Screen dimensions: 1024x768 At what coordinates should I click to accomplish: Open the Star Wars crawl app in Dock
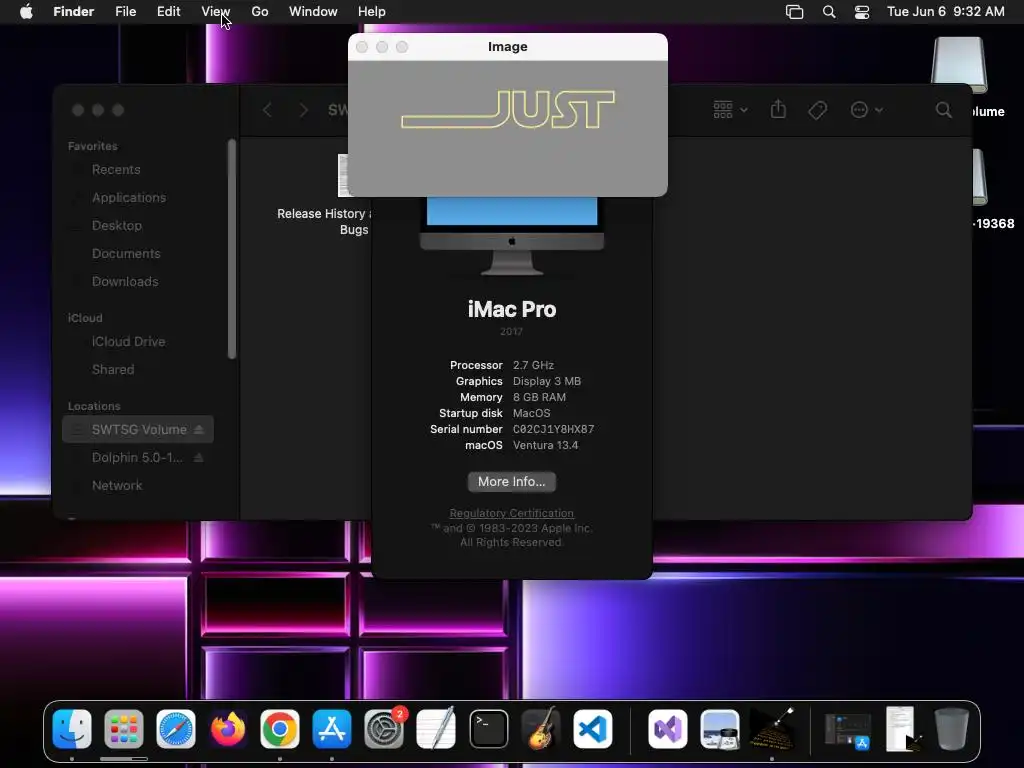coord(772,729)
